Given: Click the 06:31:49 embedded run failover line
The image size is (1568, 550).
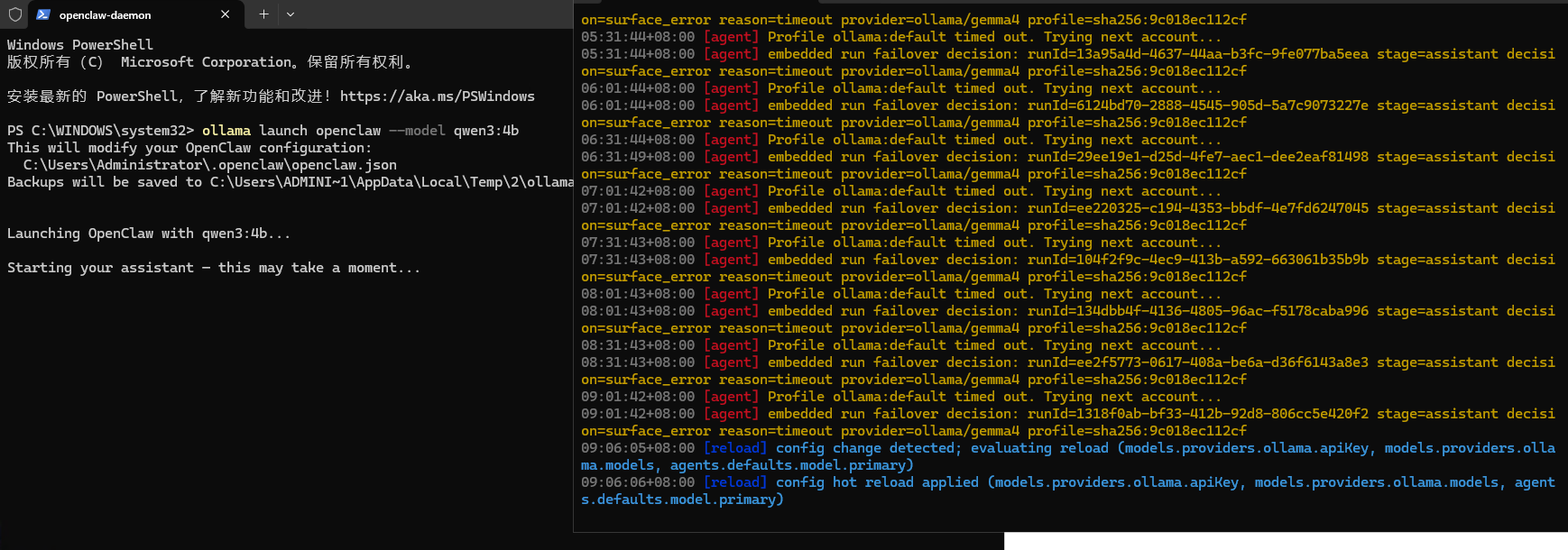Looking at the screenshot, I should pyautogui.click(x=1068, y=157).
